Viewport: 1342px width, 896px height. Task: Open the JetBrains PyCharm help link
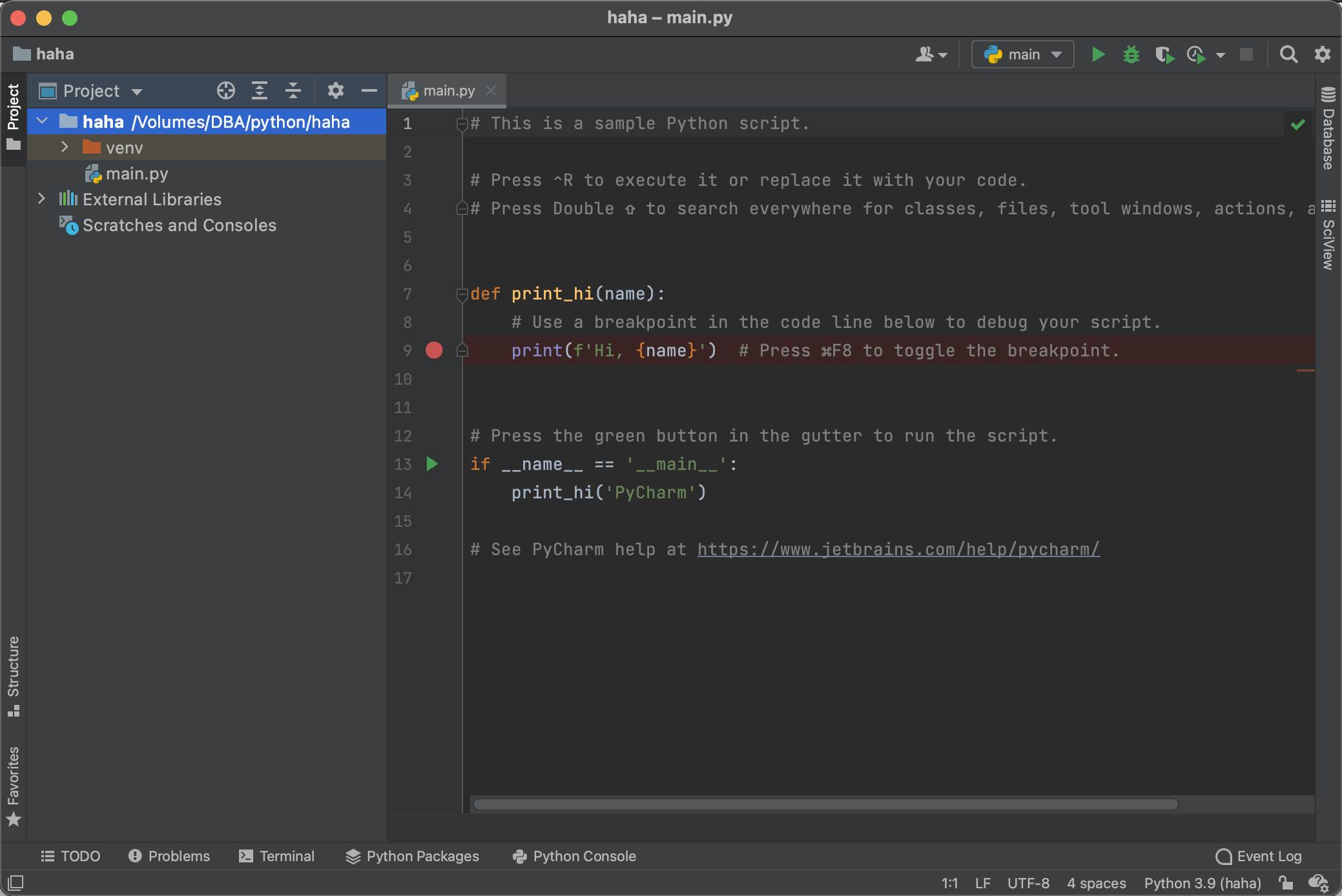click(898, 549)
